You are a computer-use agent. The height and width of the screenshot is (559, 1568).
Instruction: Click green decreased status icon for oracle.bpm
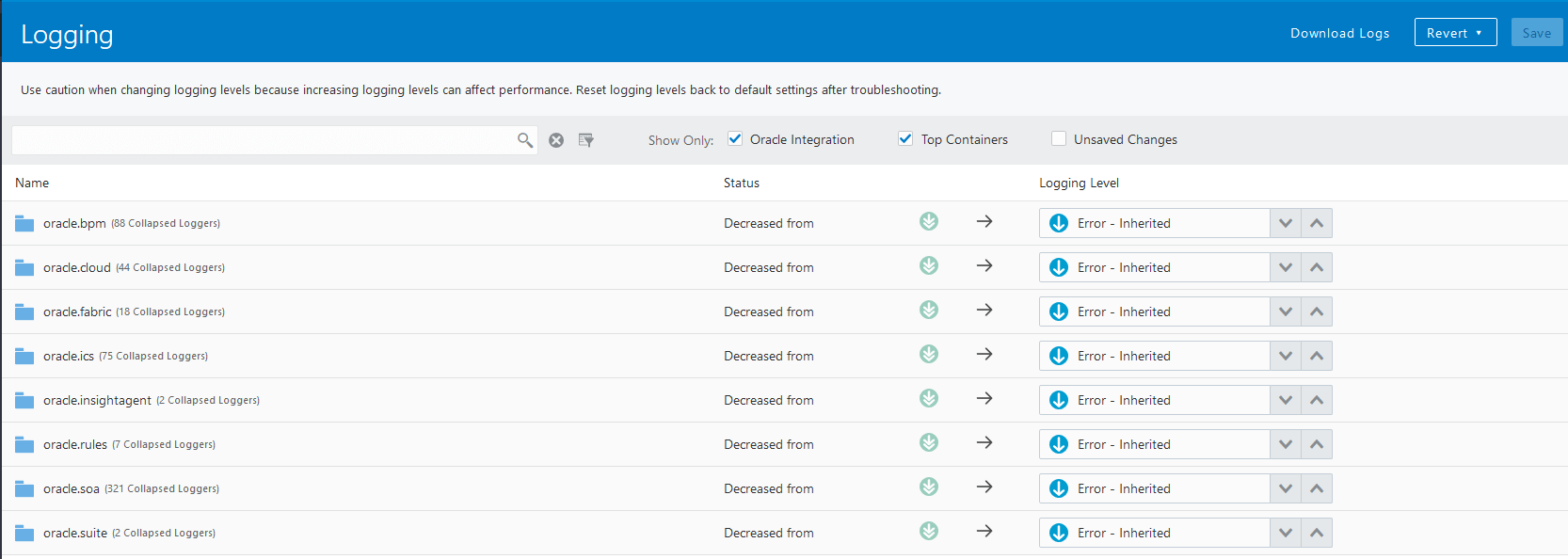pyautogui.click(x=929, y=221)
